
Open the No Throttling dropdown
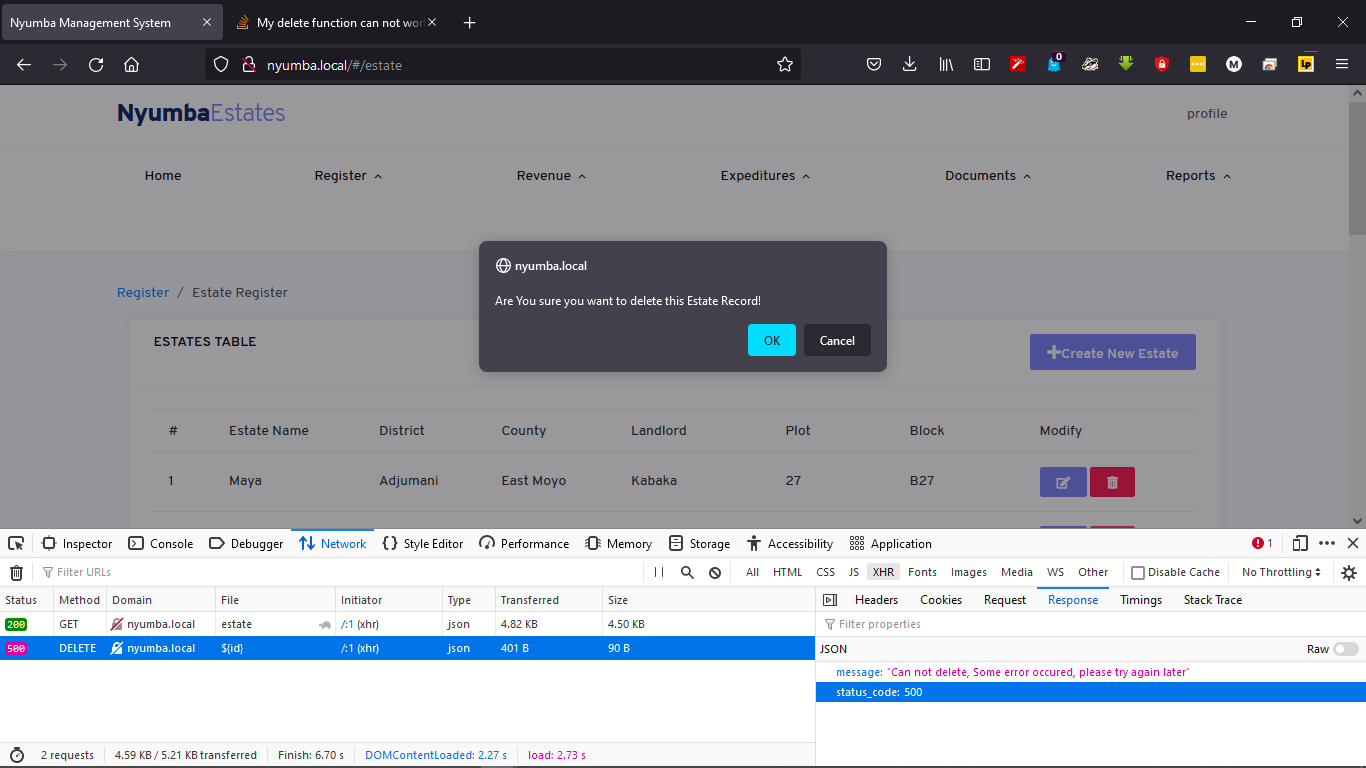1281,572
